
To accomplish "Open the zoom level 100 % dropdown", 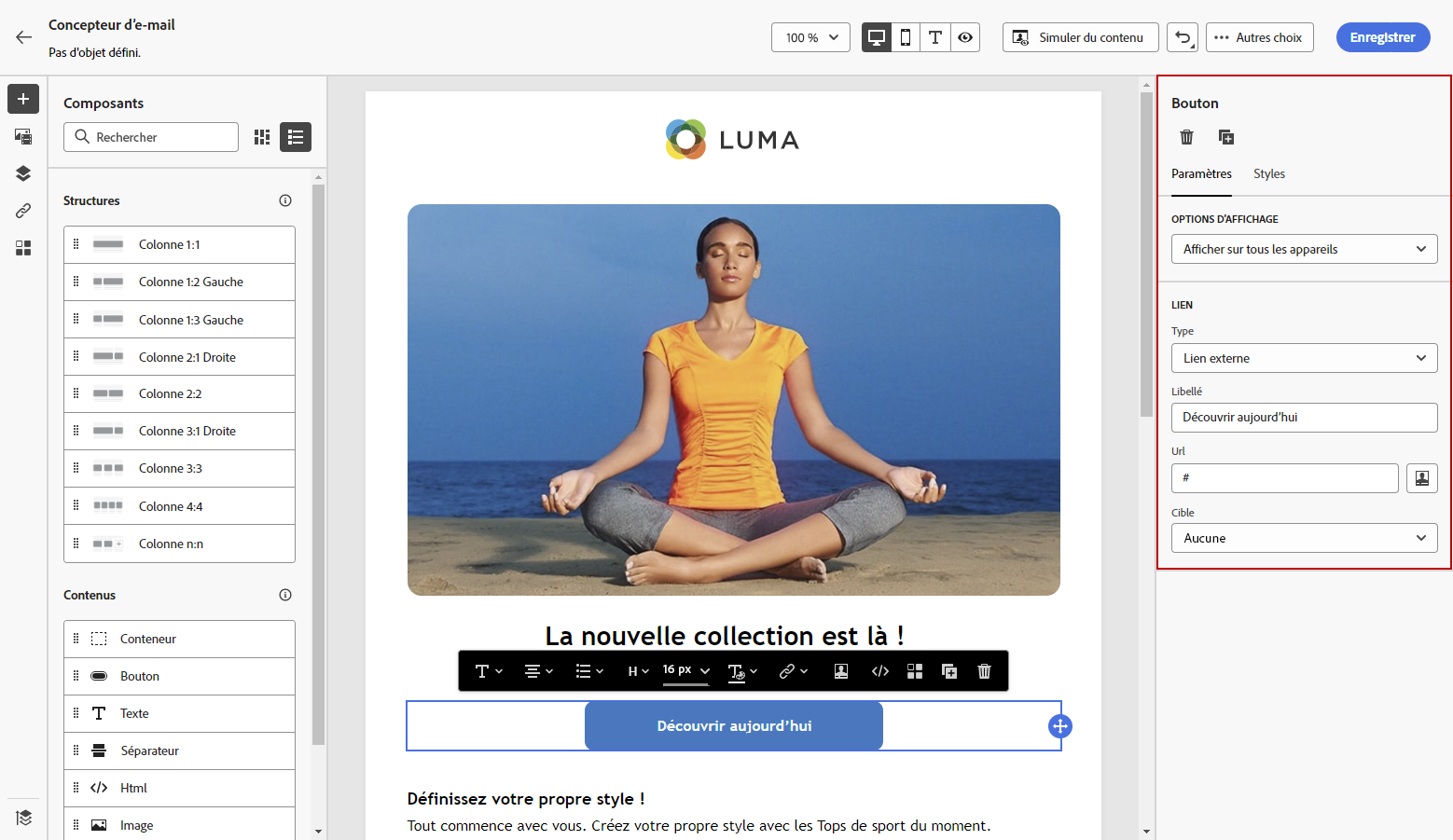I will [810, 37].
